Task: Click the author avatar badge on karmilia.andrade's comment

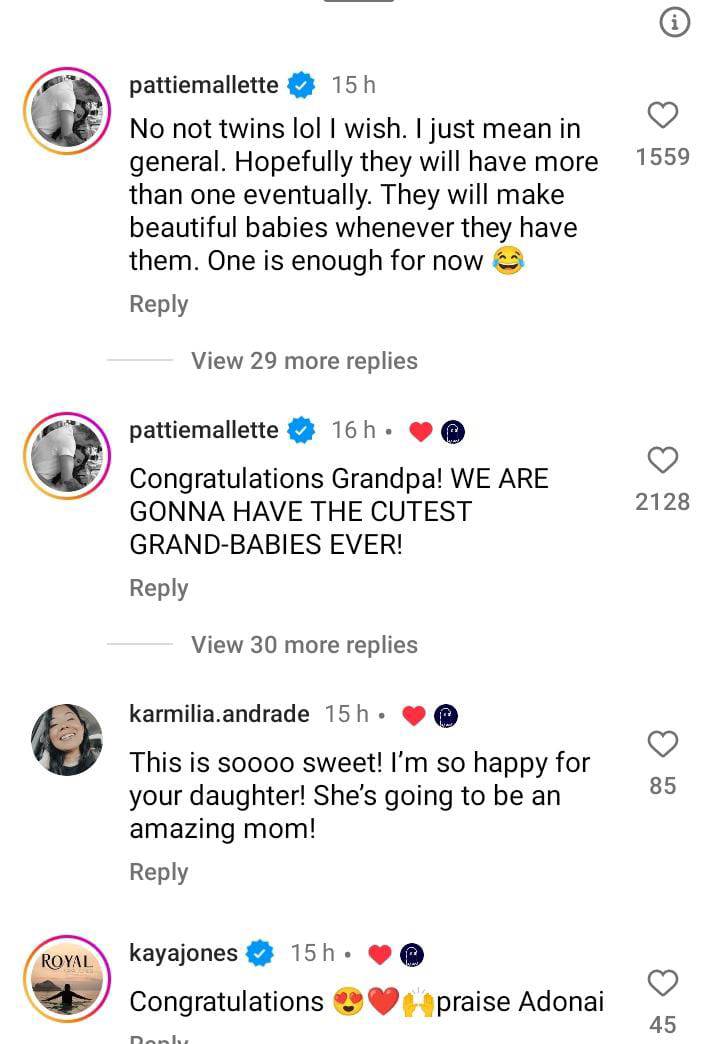Action: click(447, 716)
